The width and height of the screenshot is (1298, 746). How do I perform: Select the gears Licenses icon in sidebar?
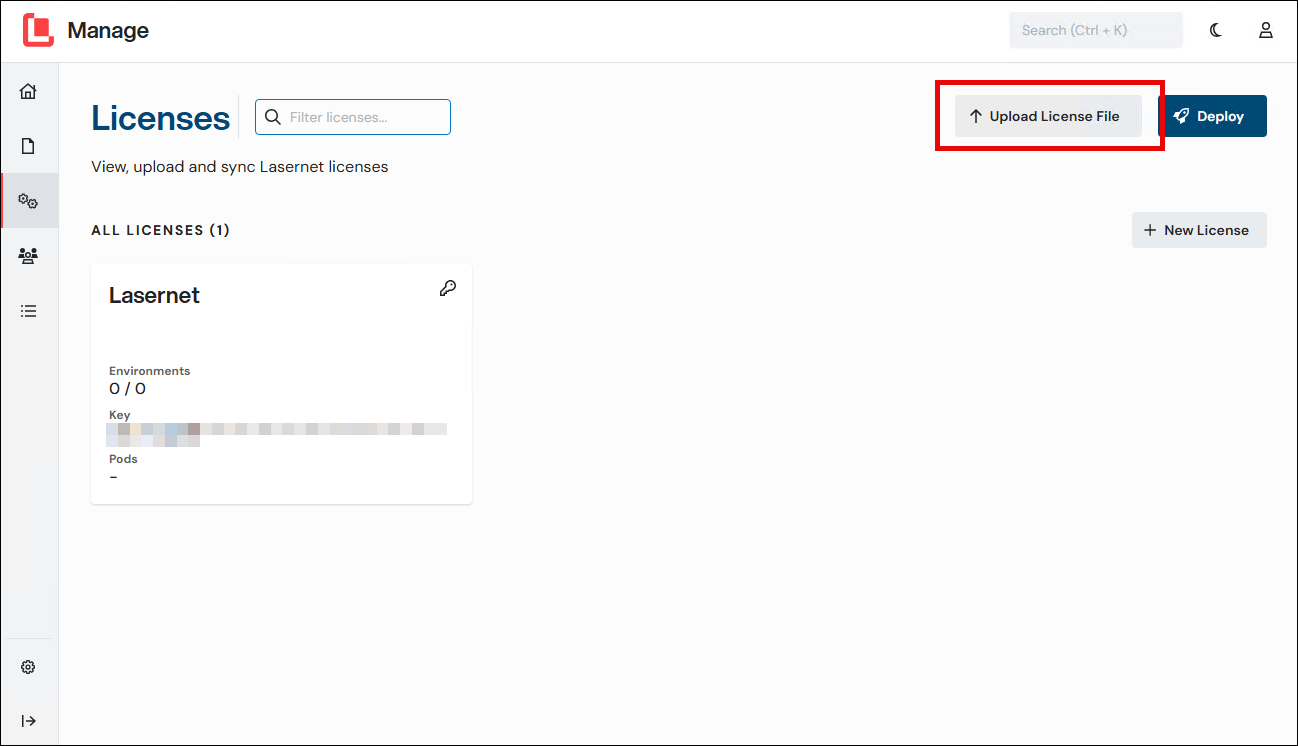click(28, 201)
